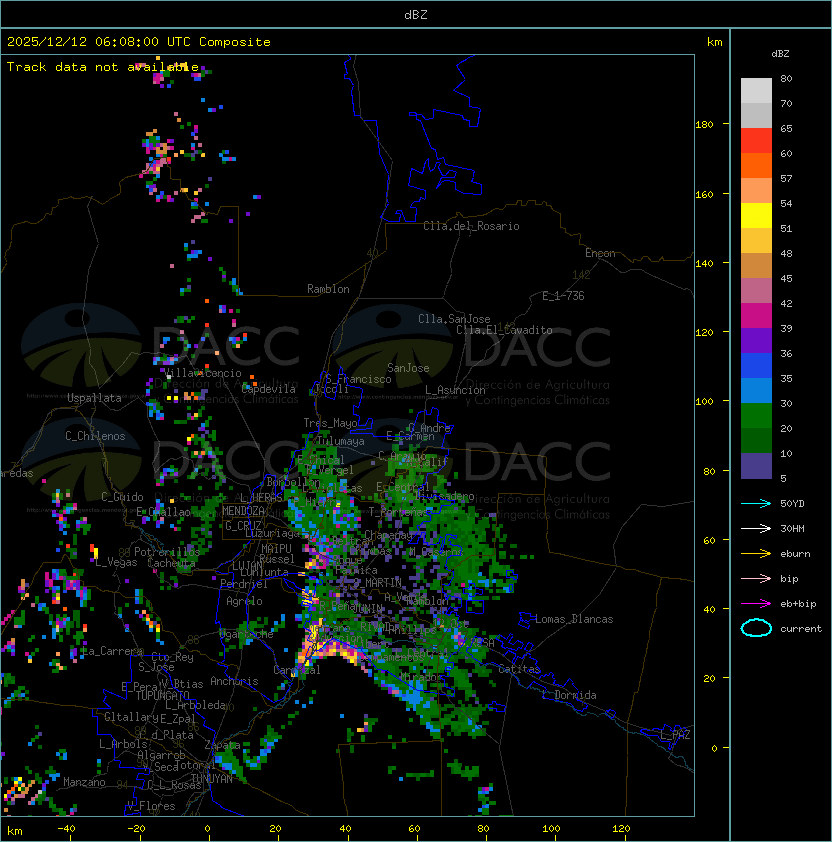832x842 pixels.
Task: Click the pink bip arrow in legend
Action: coord(756,578)
